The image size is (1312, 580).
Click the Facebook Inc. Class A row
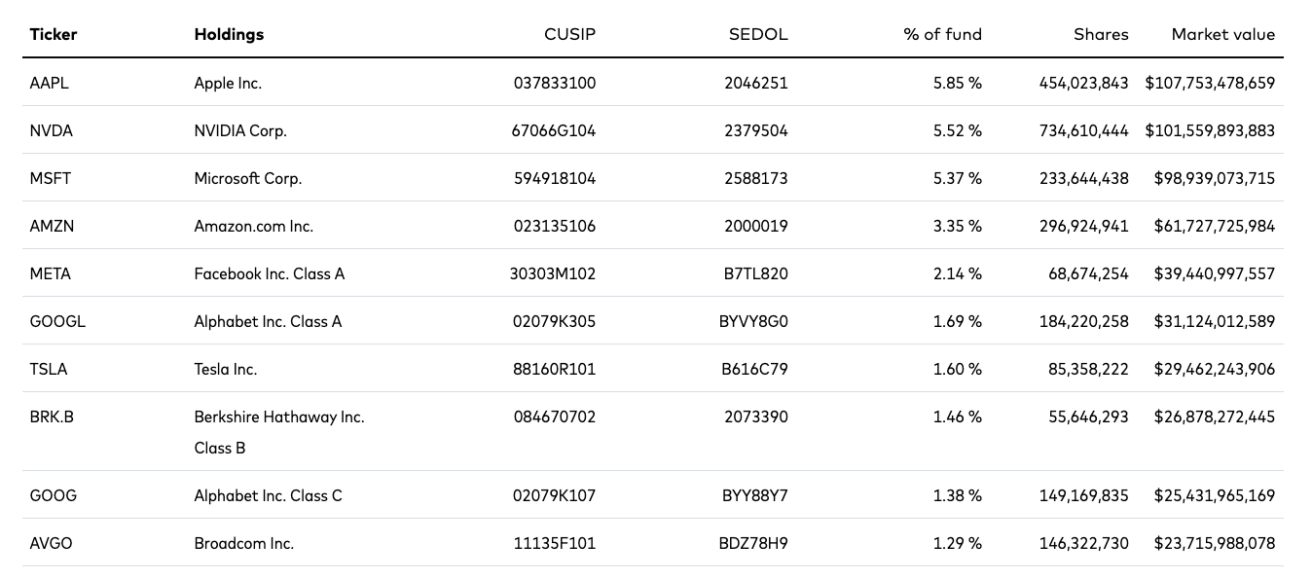270,275
